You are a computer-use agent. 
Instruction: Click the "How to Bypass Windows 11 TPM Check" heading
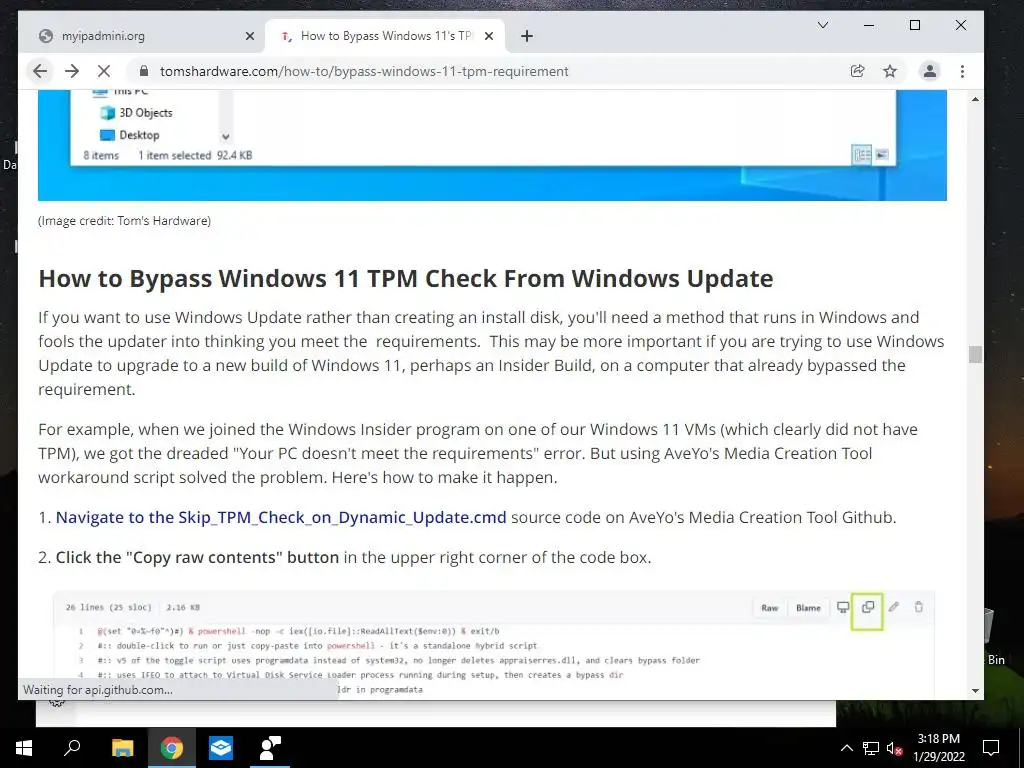pos(406,278)
